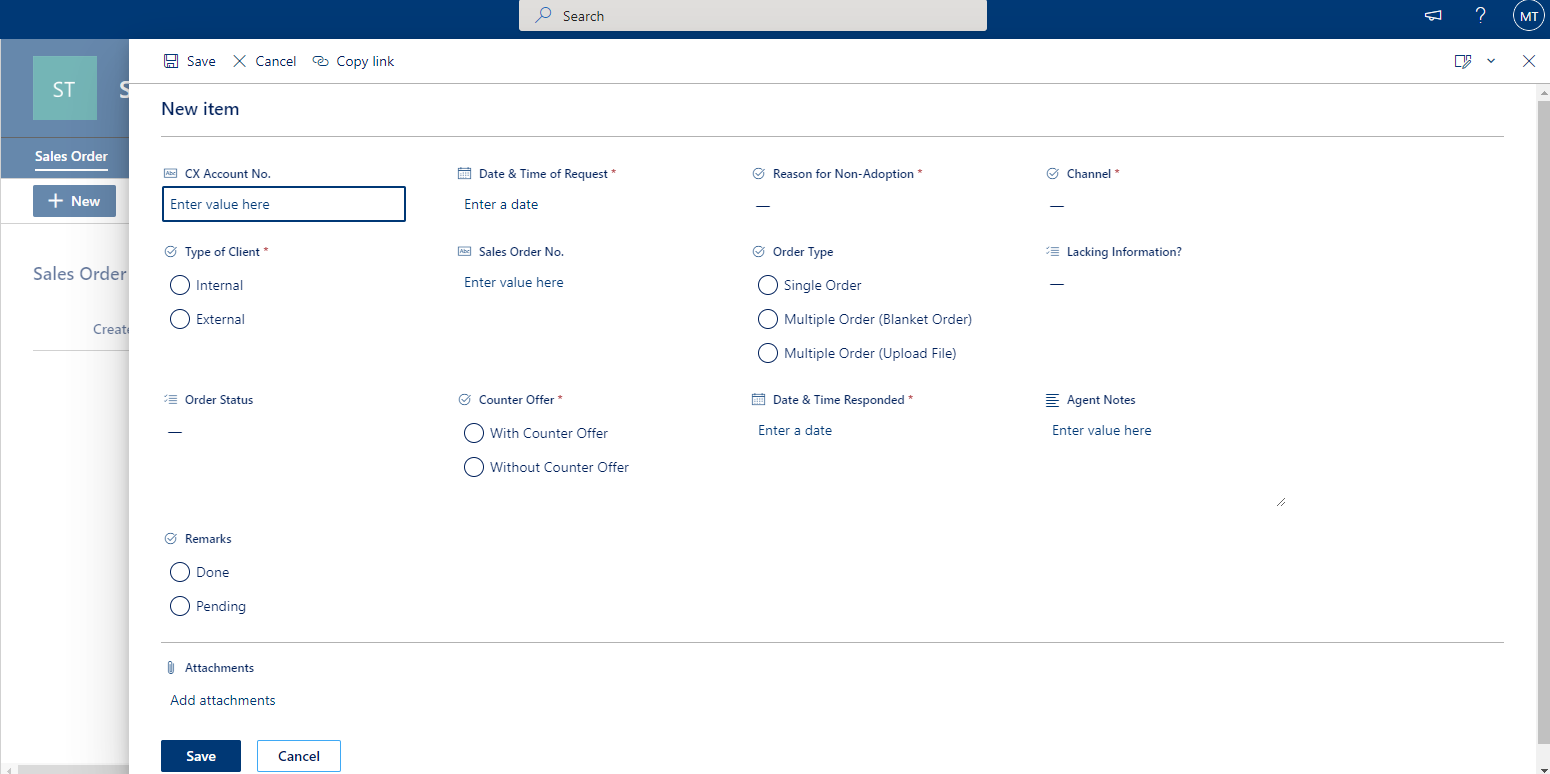Select the Internal client type radio button
This screenshot has width=1550, height=774.
(x=180, y=285)
